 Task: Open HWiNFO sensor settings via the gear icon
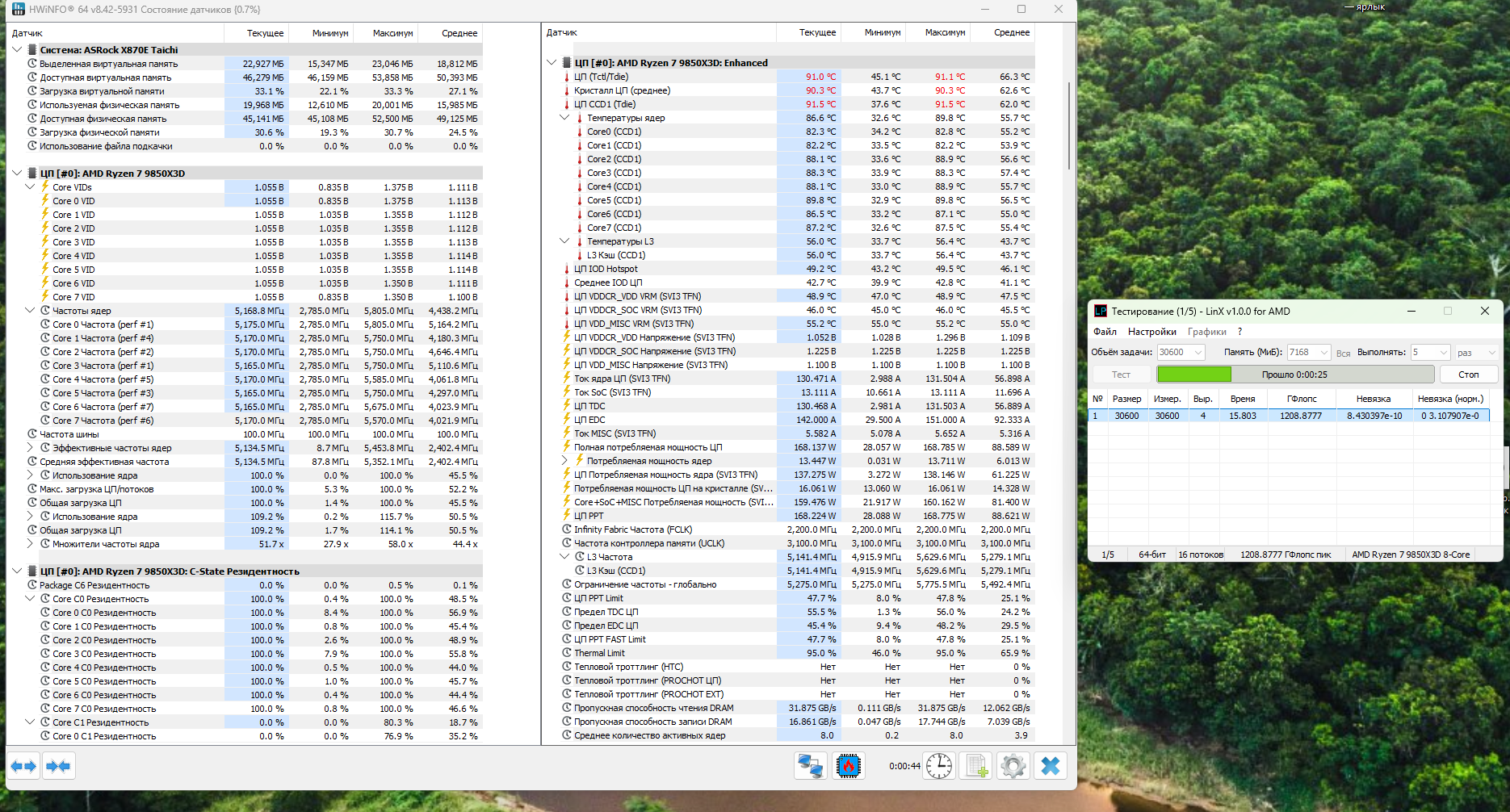[1013, 766]
